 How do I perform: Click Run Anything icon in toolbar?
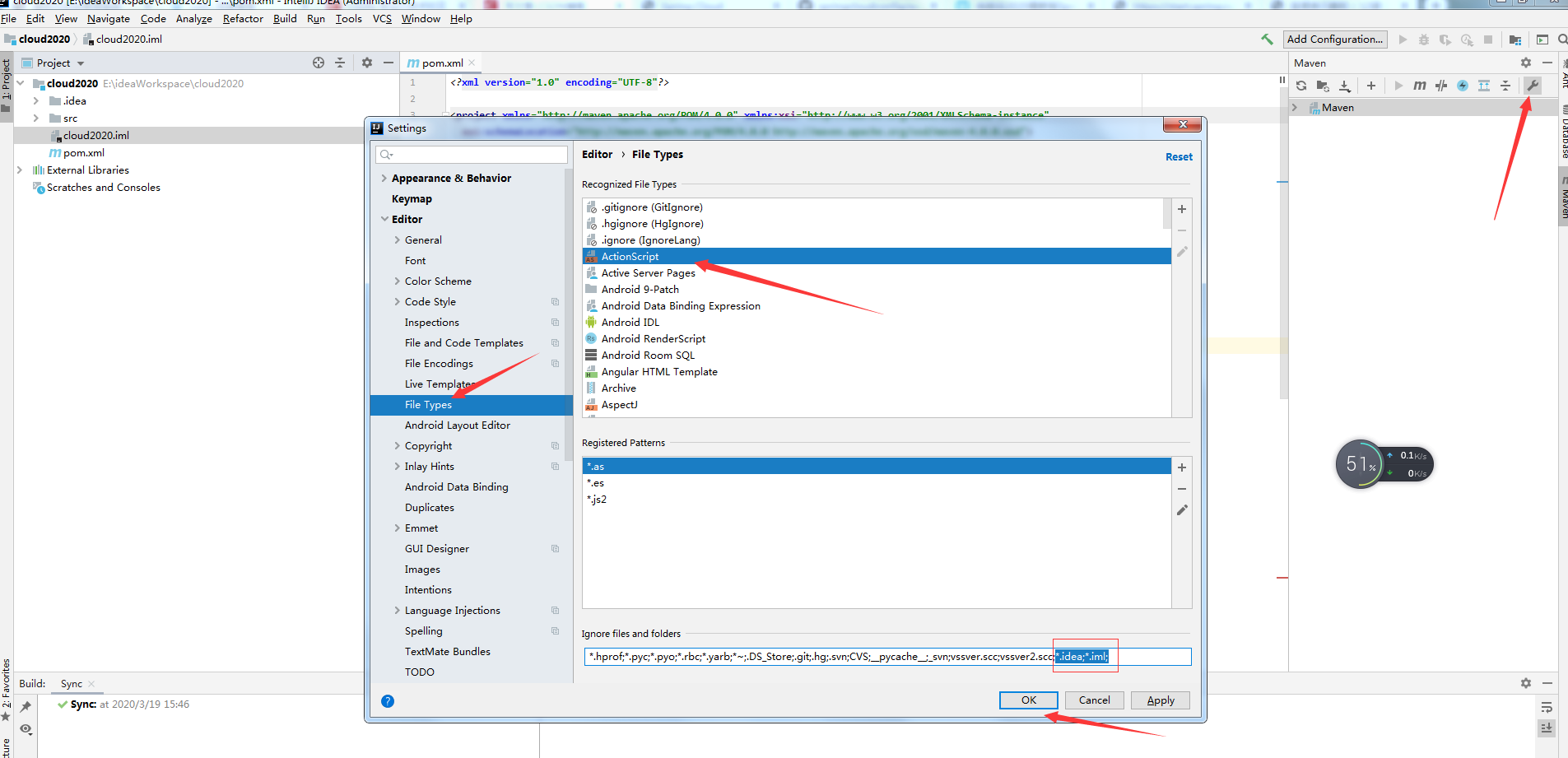click(1542, 40)
